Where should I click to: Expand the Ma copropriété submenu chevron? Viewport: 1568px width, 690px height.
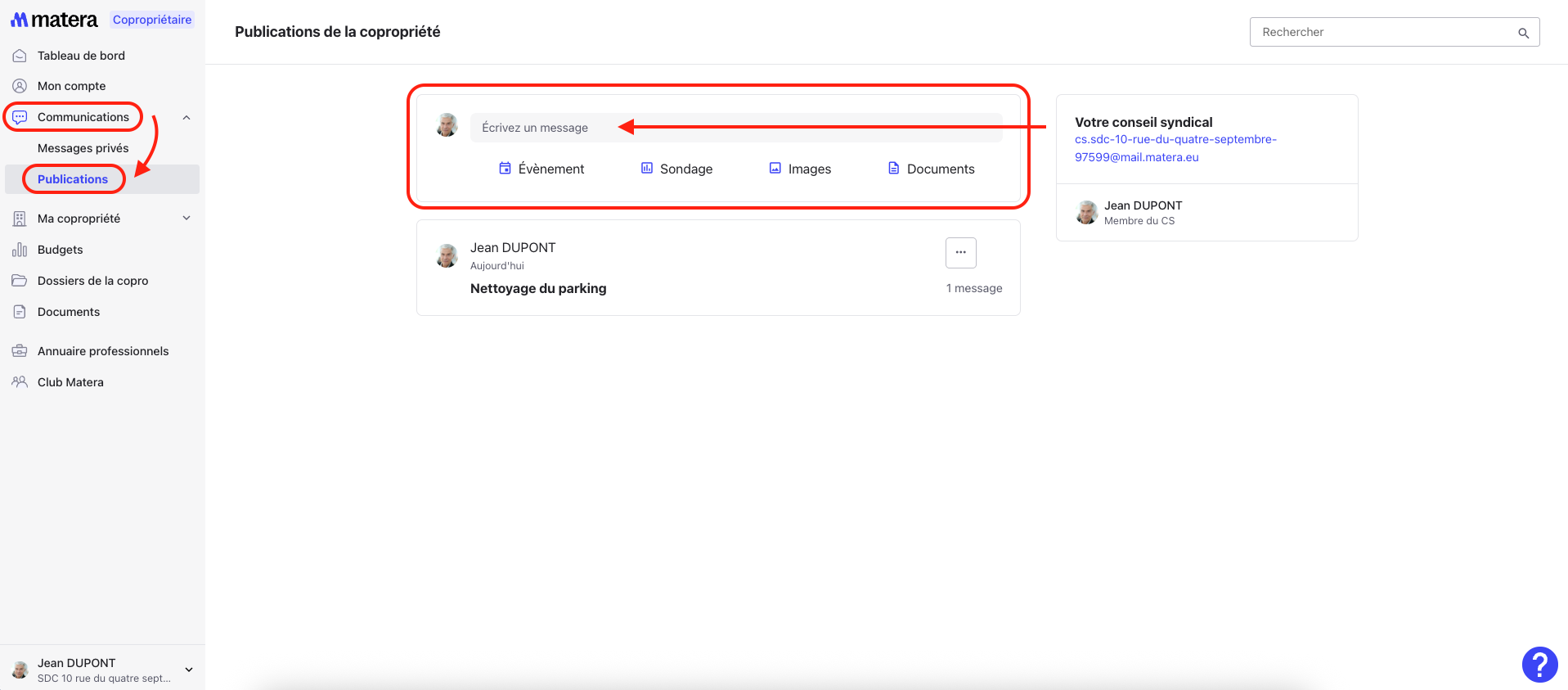pos(186,219)
